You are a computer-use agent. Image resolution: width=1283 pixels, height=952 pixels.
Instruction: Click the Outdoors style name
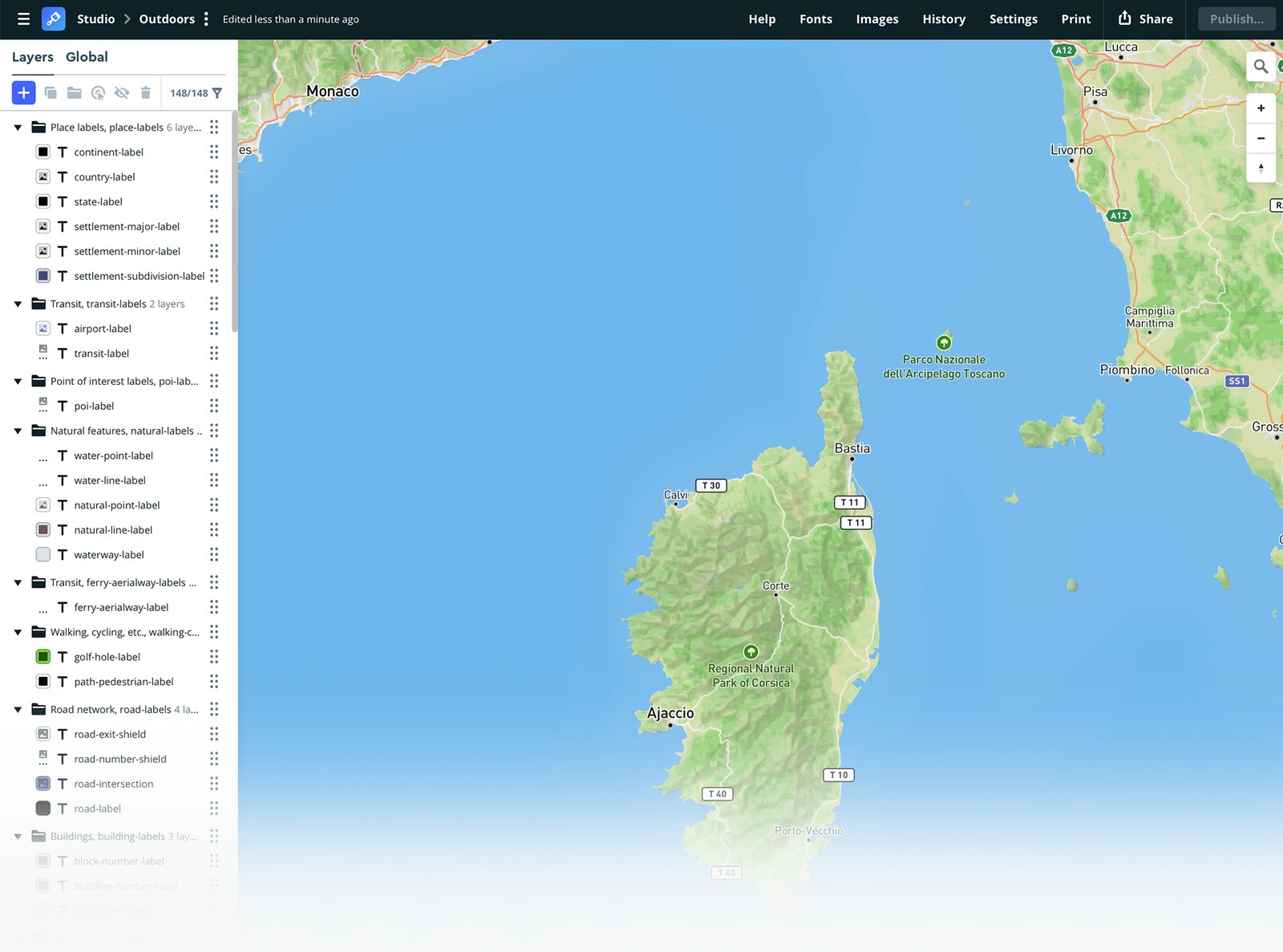(167, 19)
